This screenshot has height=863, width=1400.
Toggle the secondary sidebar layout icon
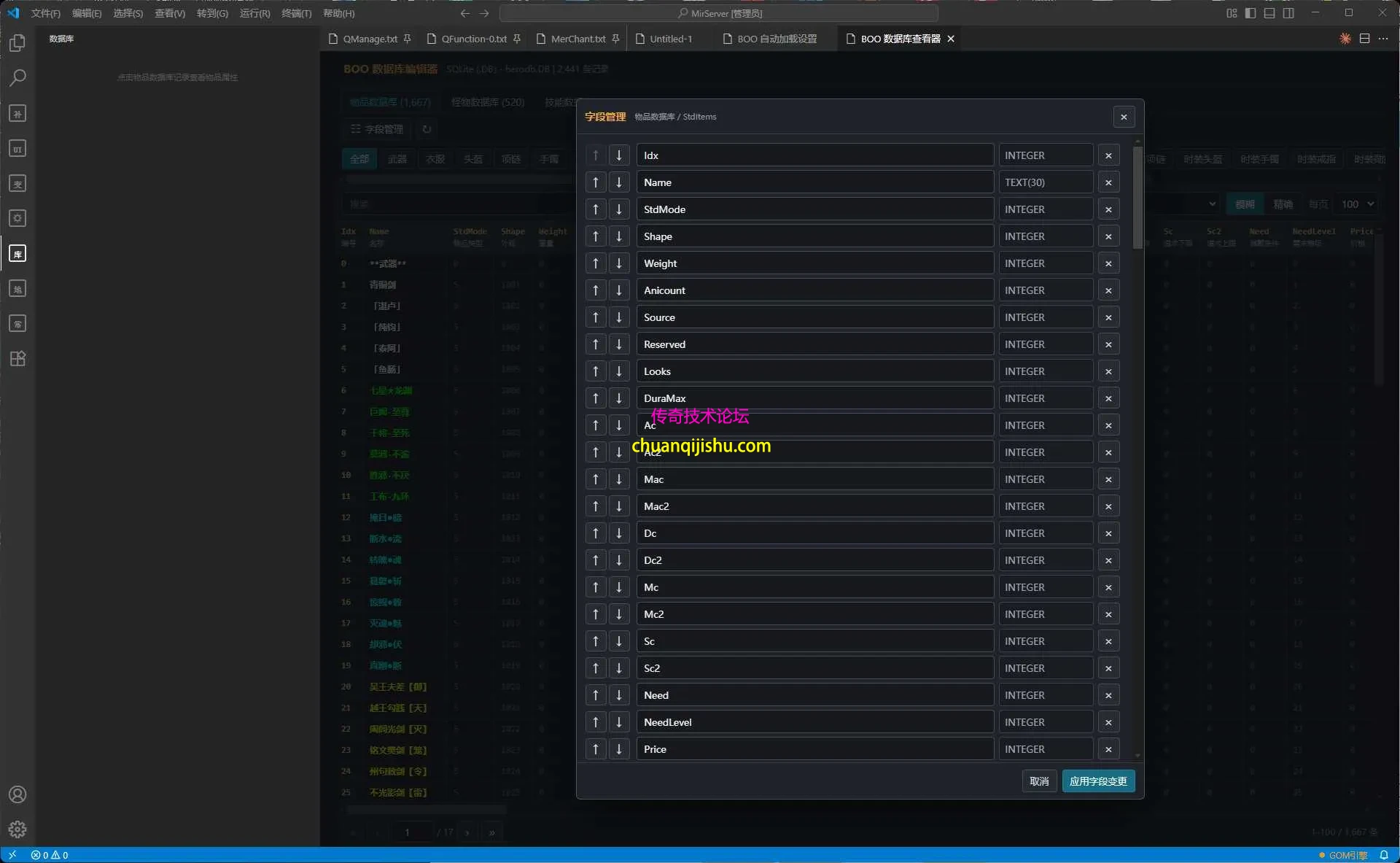[x=1288, y=13]
